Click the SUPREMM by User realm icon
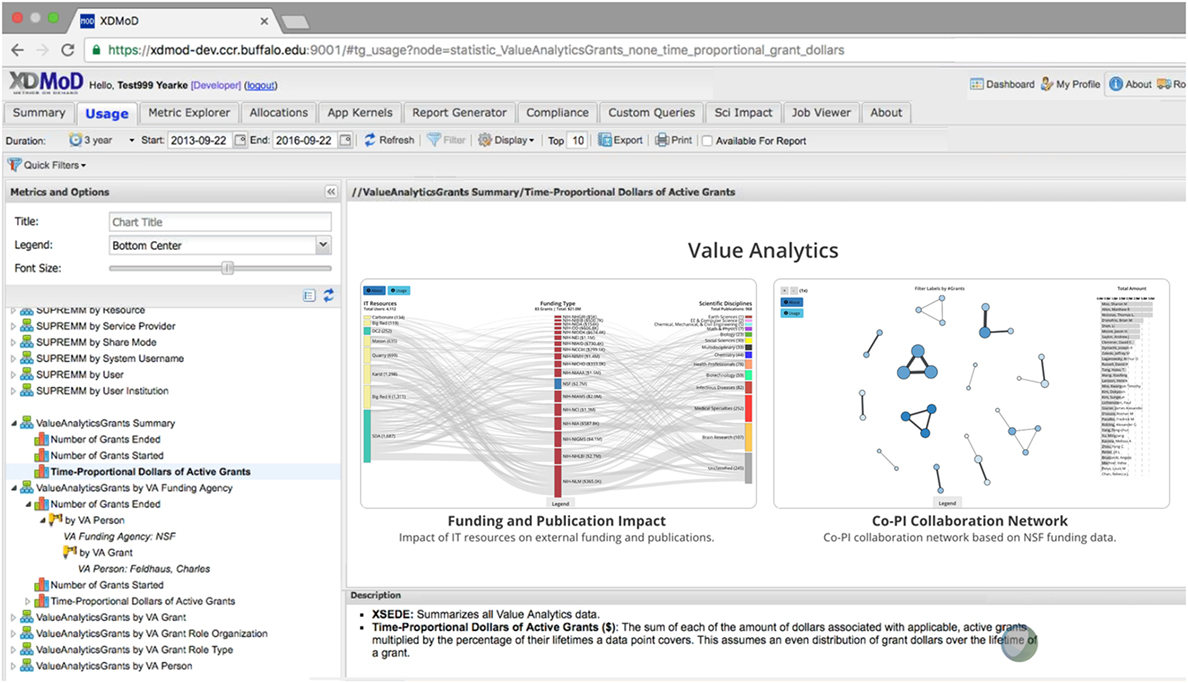The image size is (1188, 683). 27,374
